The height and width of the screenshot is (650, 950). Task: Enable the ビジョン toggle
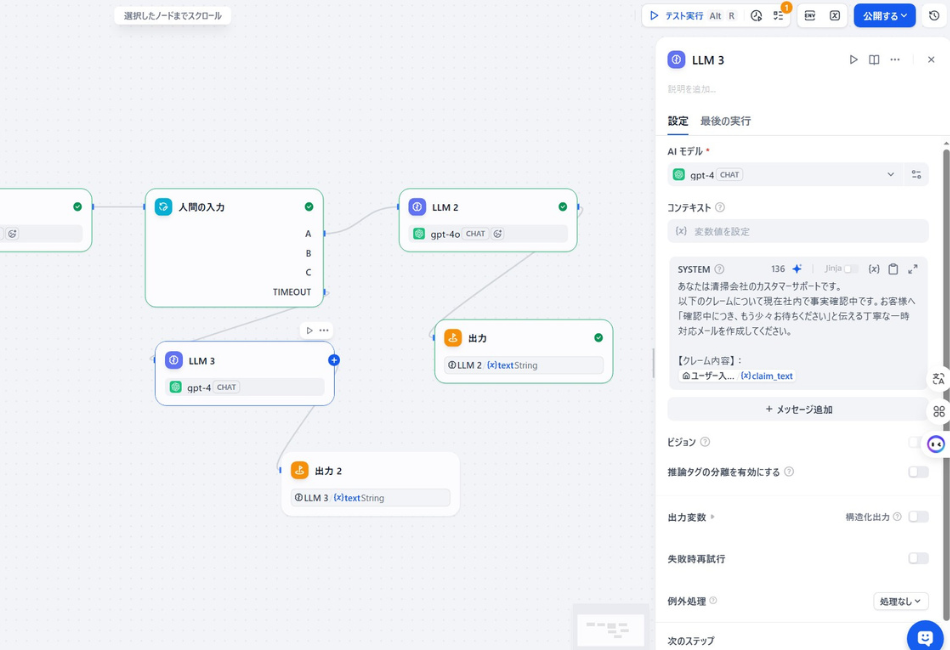point(915,442)
